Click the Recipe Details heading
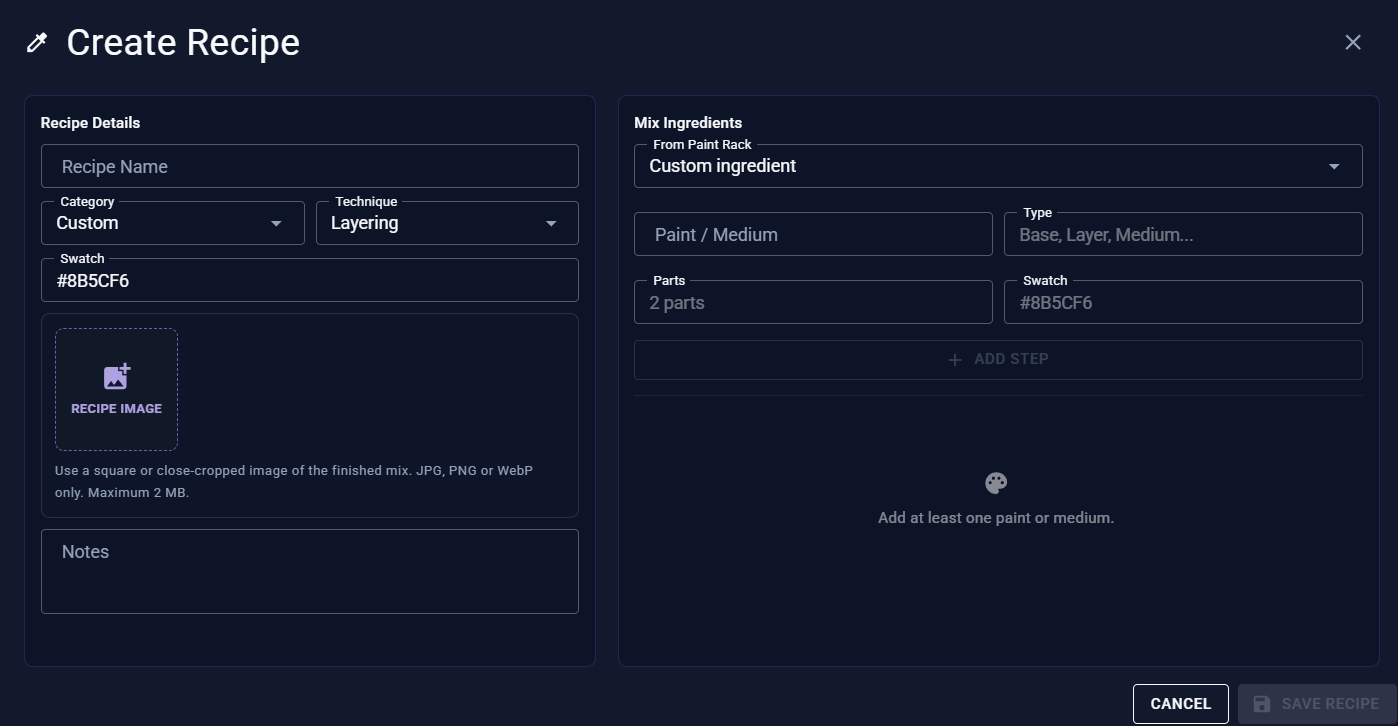The height and width of the screenshot is (726, 1398). 90,123
